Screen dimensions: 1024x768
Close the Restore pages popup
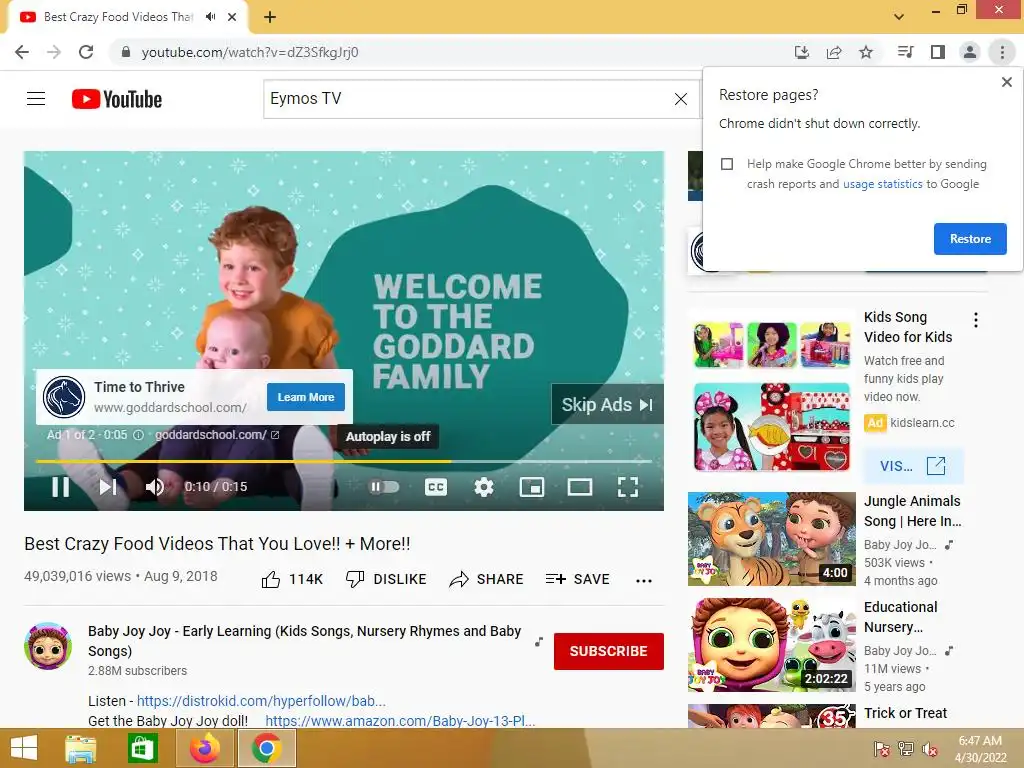(x=1006, y=82)
